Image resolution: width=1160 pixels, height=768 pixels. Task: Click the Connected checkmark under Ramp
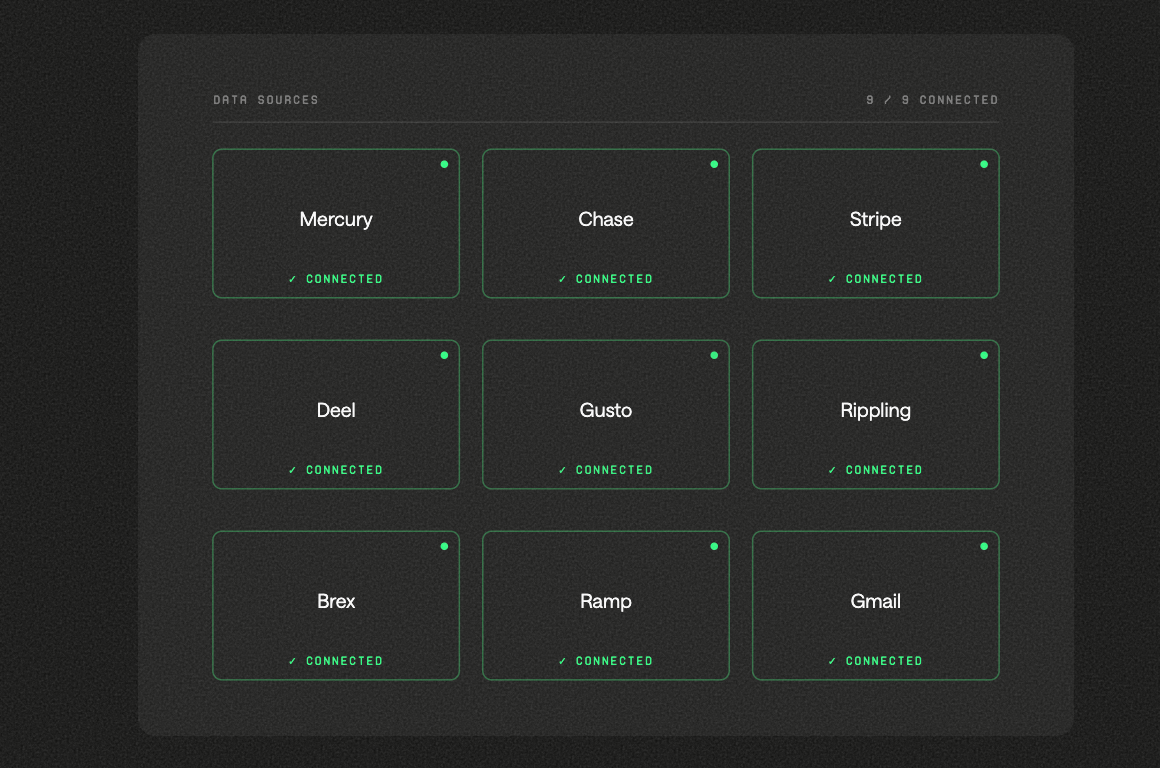[562, 661]
